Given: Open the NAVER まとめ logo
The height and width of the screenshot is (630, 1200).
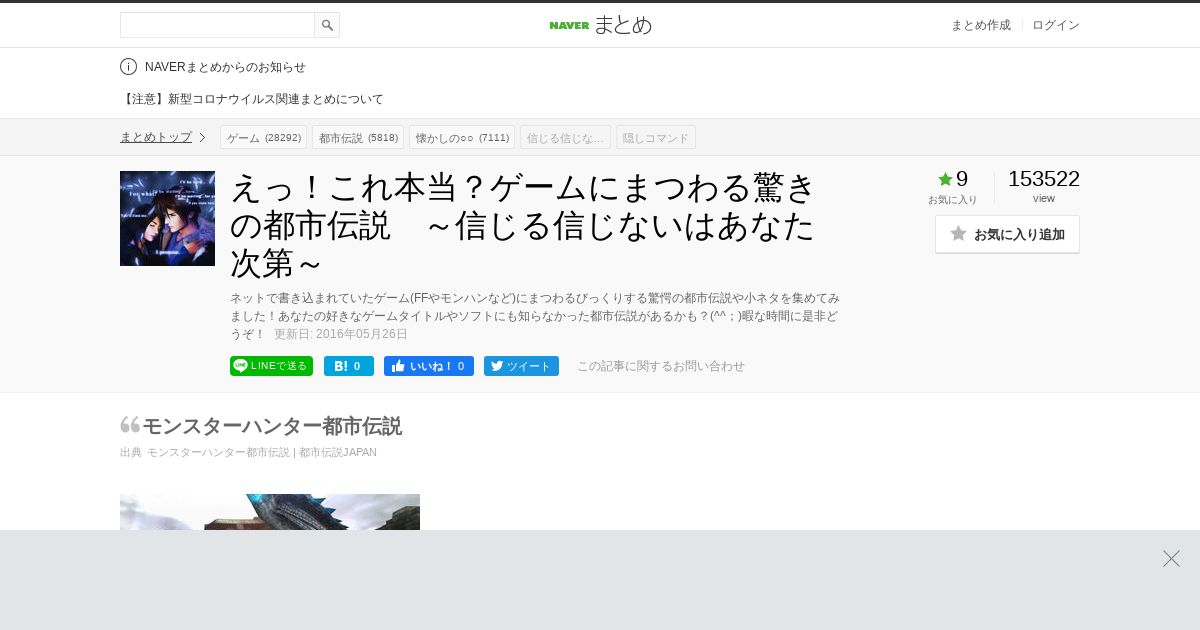Looking at the screenshot, I should coord(600,25).
